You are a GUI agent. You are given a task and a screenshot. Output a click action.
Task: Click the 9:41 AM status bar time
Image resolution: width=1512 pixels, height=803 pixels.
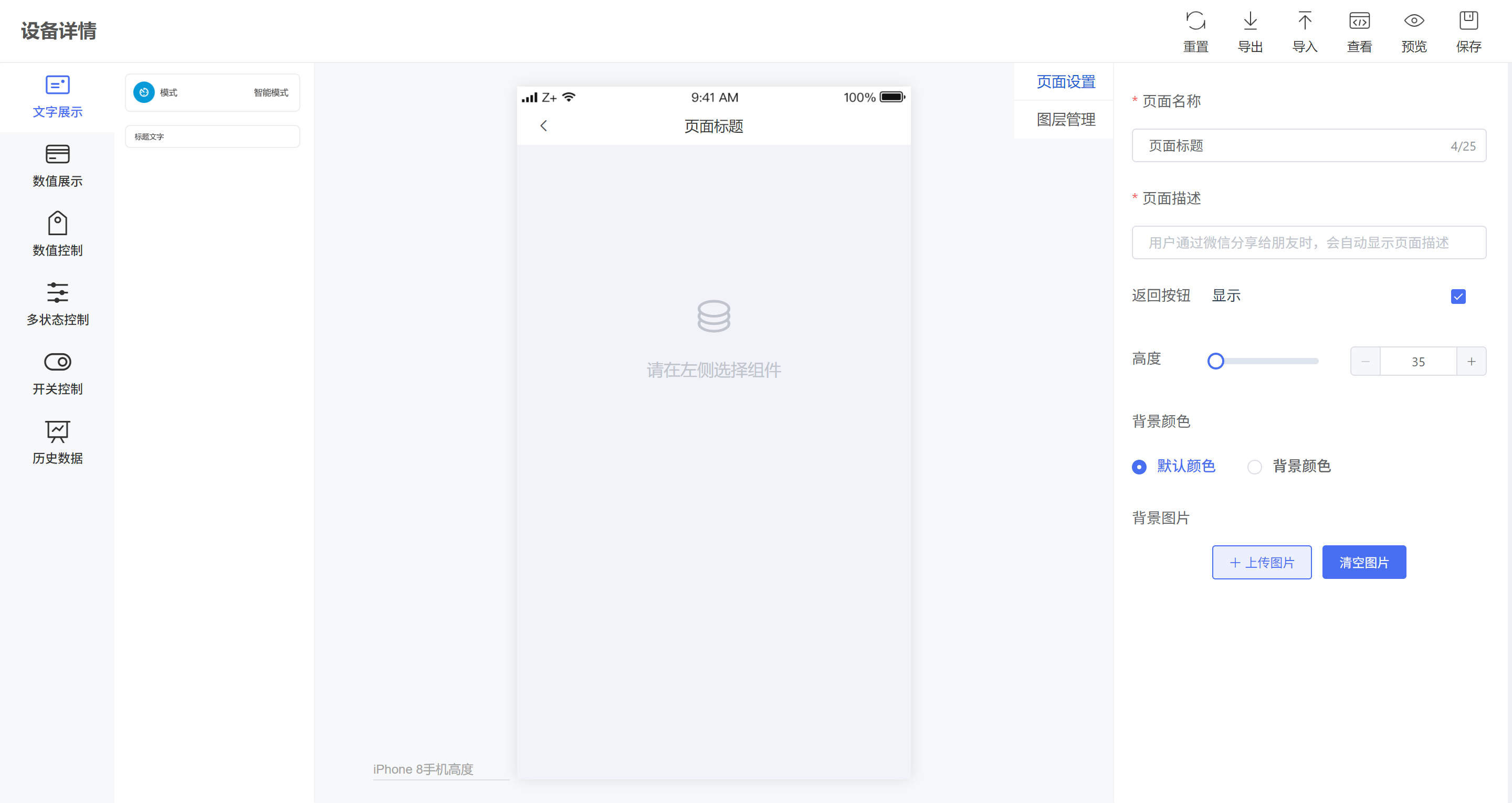point(715,98)
